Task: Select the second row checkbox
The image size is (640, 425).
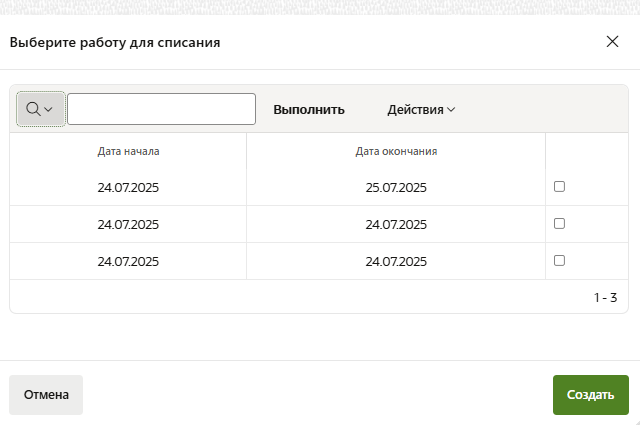Action: [x=559, y=223]
